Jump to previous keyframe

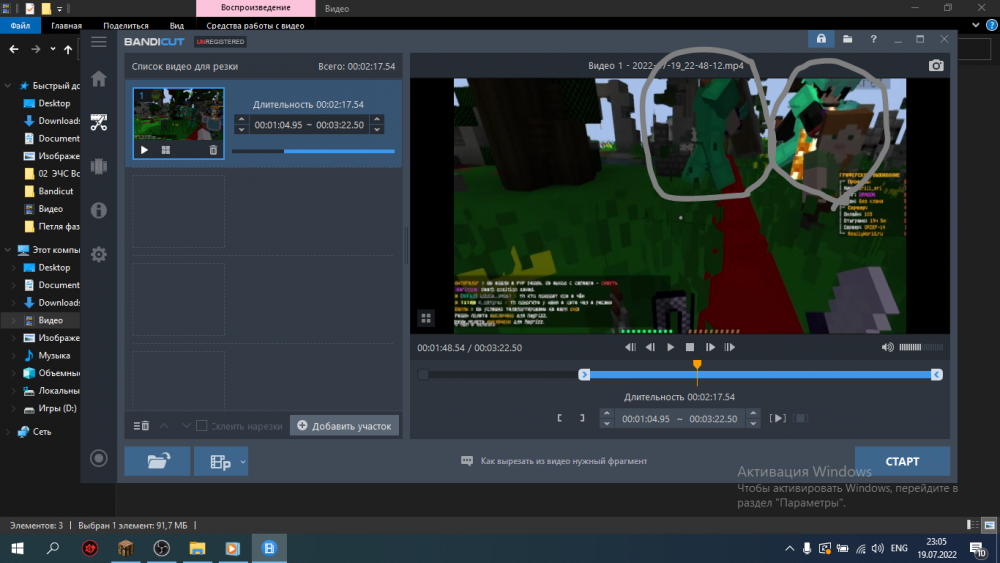pyautogui.click(x=630, y=347)
